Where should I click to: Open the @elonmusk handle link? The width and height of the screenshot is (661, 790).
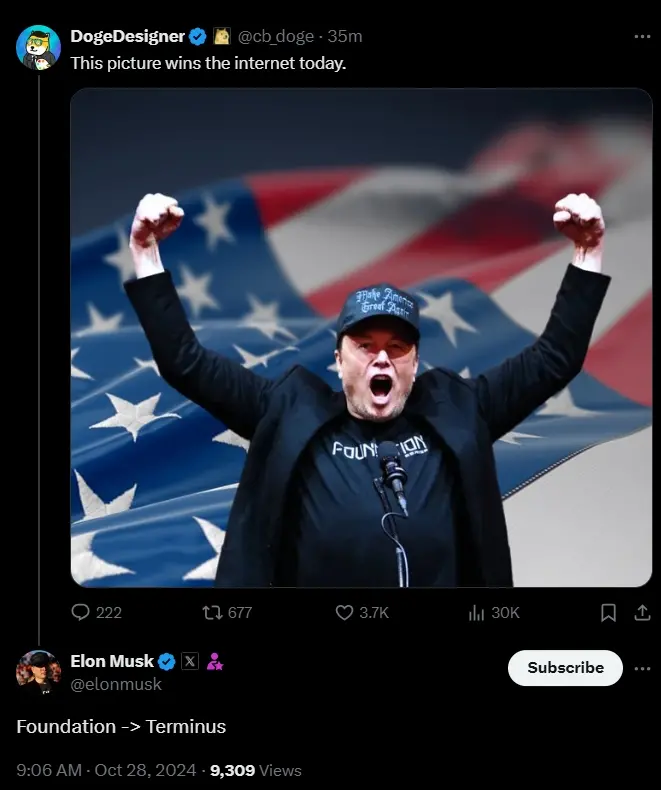click(x=116, y=684)
